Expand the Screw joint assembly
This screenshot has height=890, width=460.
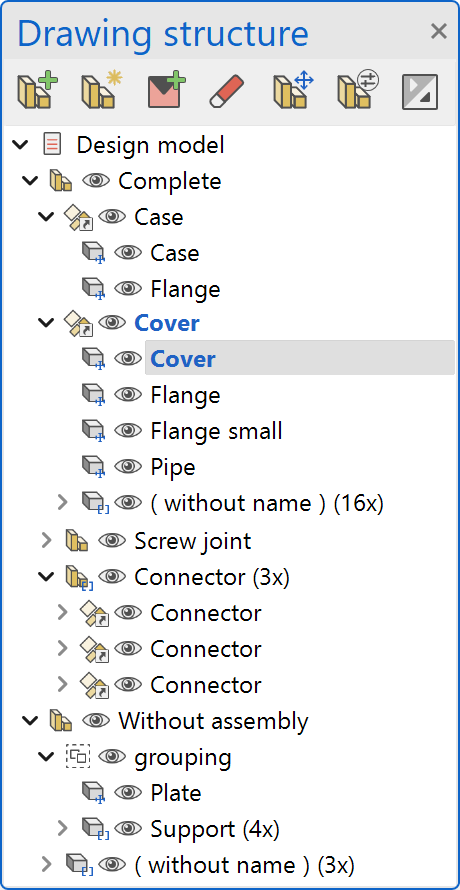[x=47, y=541]
